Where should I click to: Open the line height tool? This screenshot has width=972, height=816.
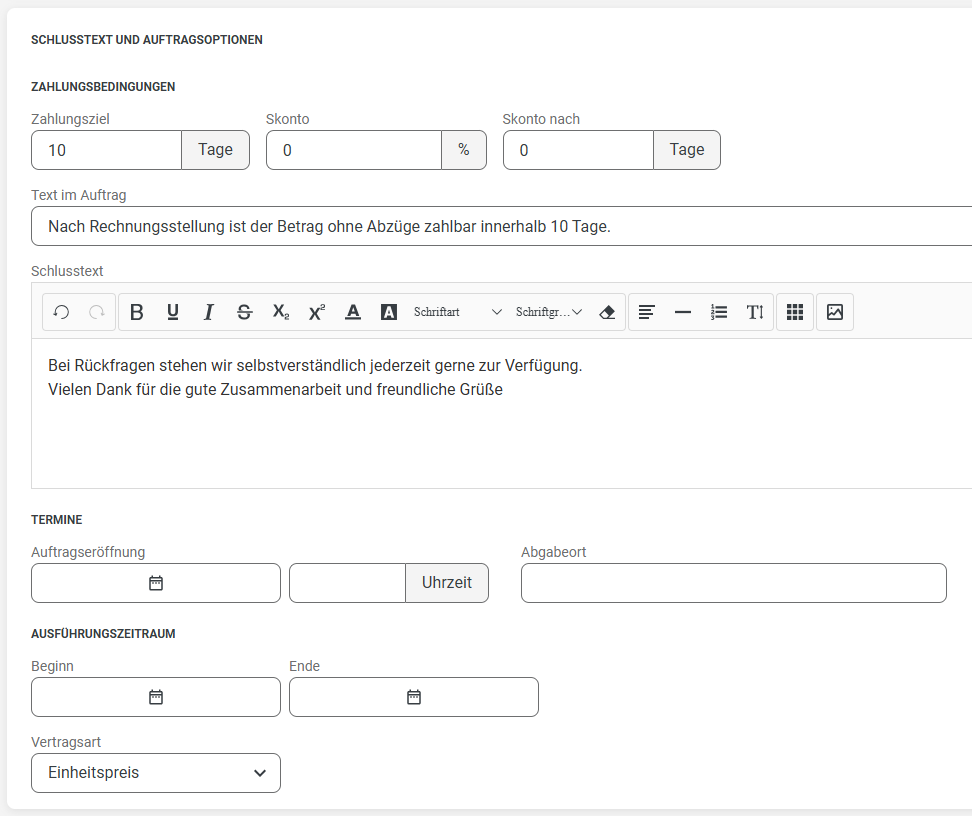click(x=754, y=312)
